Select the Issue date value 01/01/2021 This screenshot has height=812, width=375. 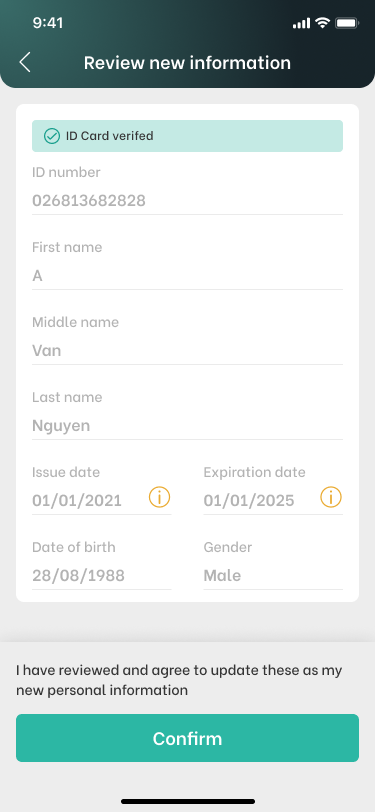pos(77,501)
